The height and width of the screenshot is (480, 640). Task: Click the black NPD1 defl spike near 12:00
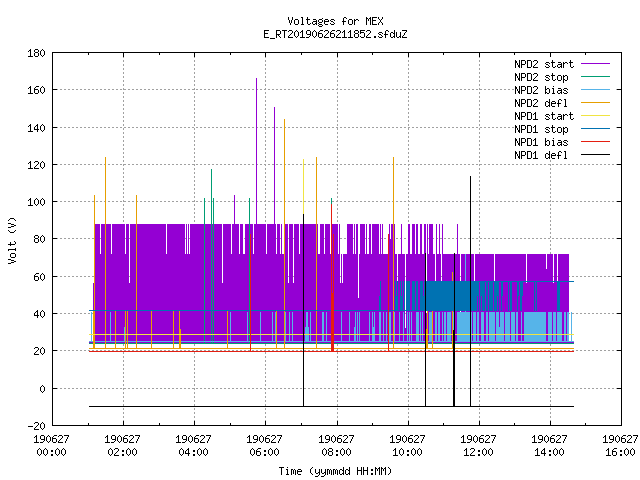coord(470,291)
